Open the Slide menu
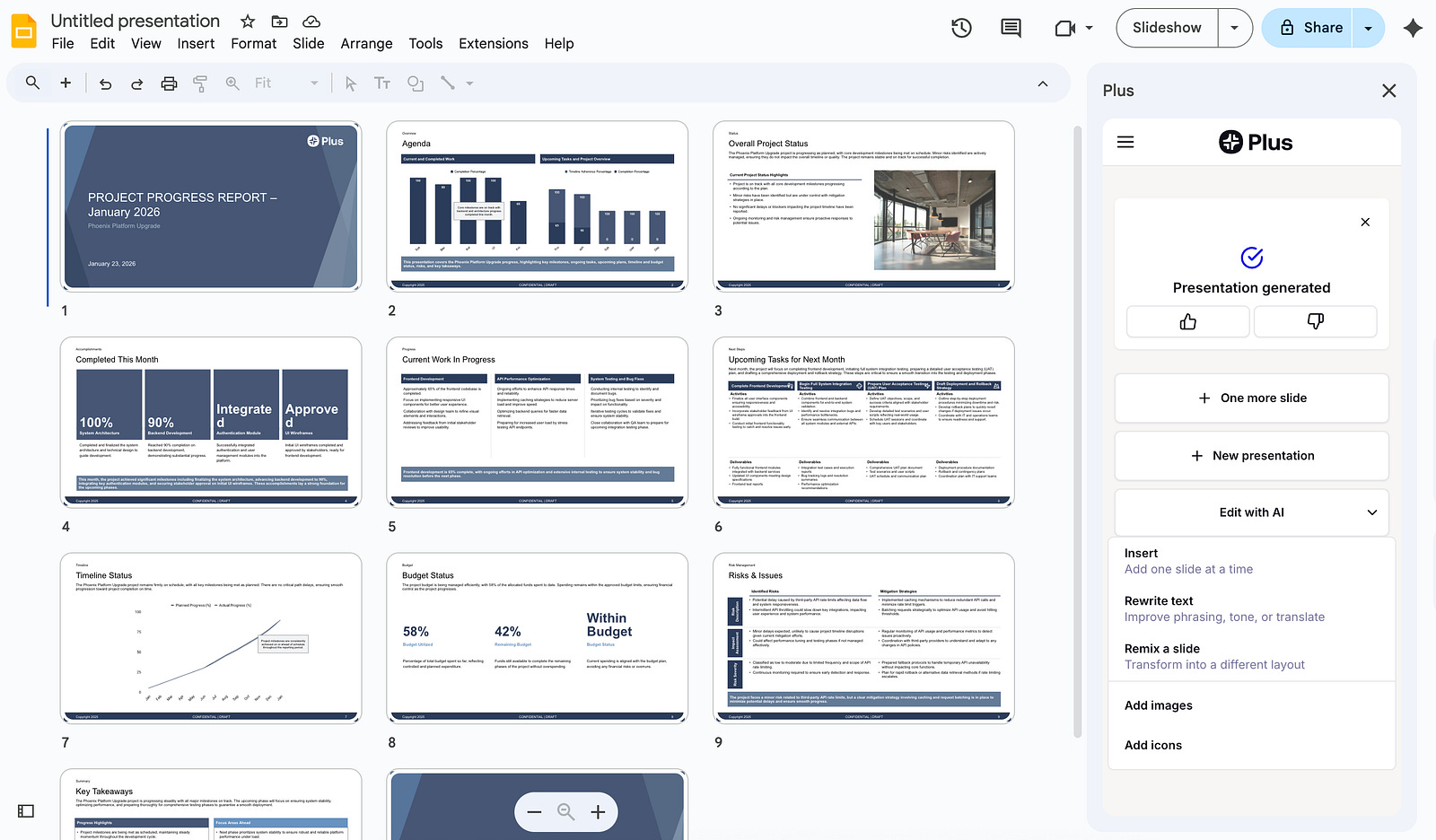Image resolution: width=1436 pixels, height=840 pixels. [309, 43]
